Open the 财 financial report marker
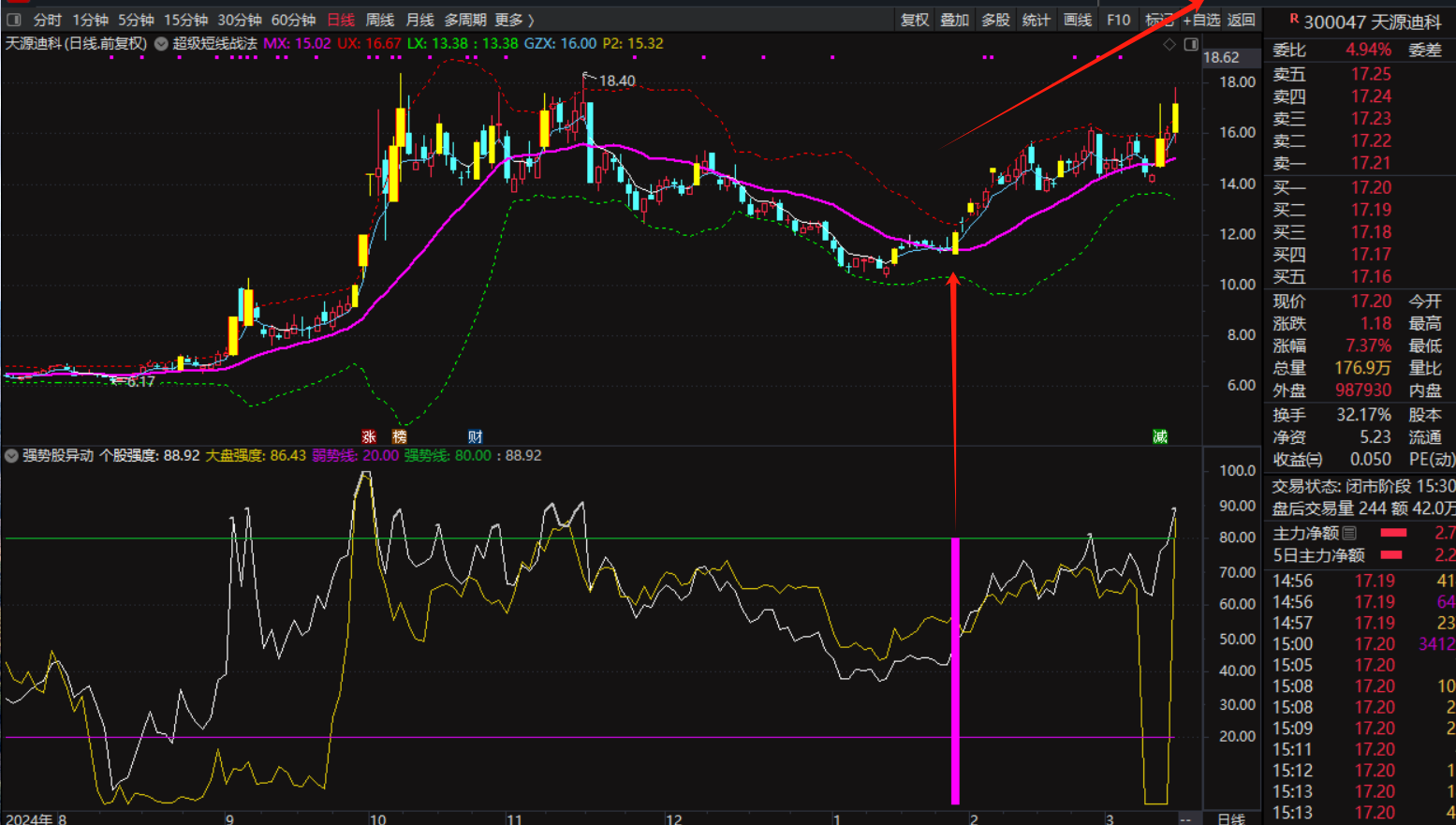This screenshot has height=825, width=1456. click(475, 436)
